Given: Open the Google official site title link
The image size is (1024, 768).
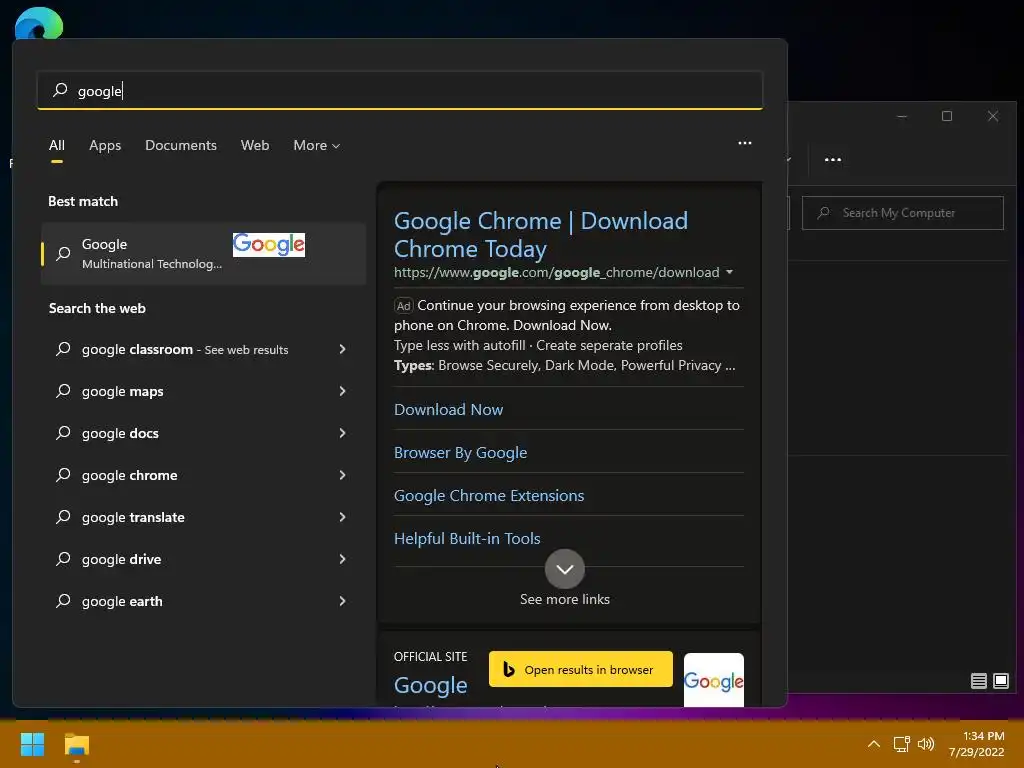Looking at the screenshot, I should pyautogui.click(x=430, y=685).
